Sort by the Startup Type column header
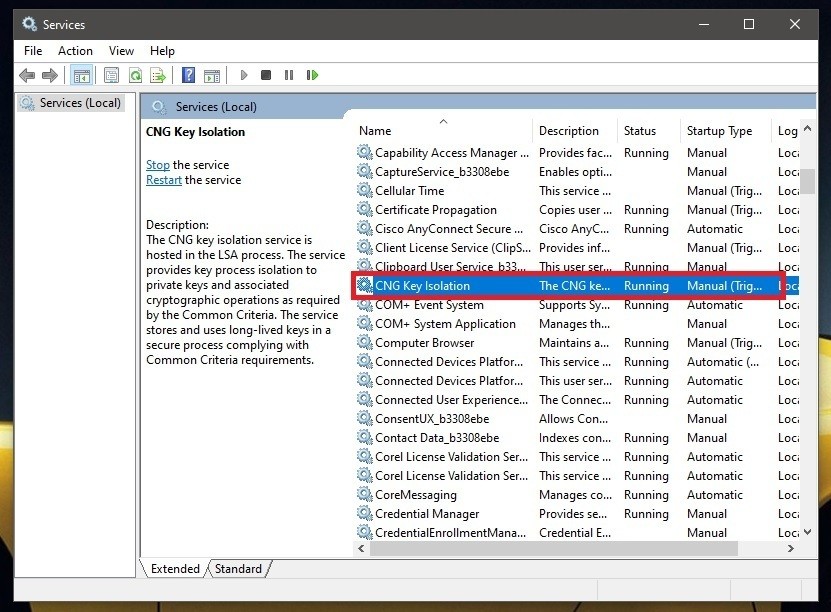 (719, 131)
